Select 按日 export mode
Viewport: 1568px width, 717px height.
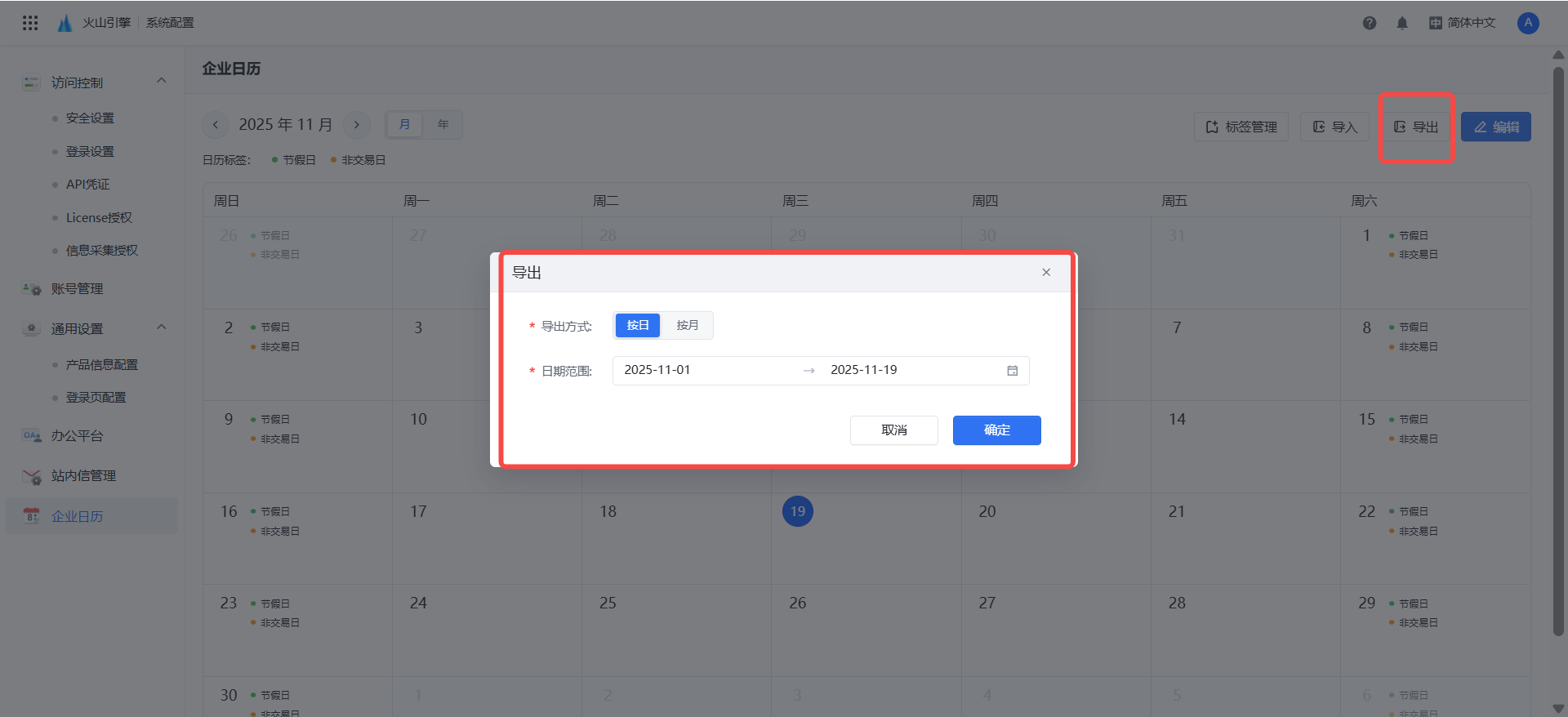638,326
